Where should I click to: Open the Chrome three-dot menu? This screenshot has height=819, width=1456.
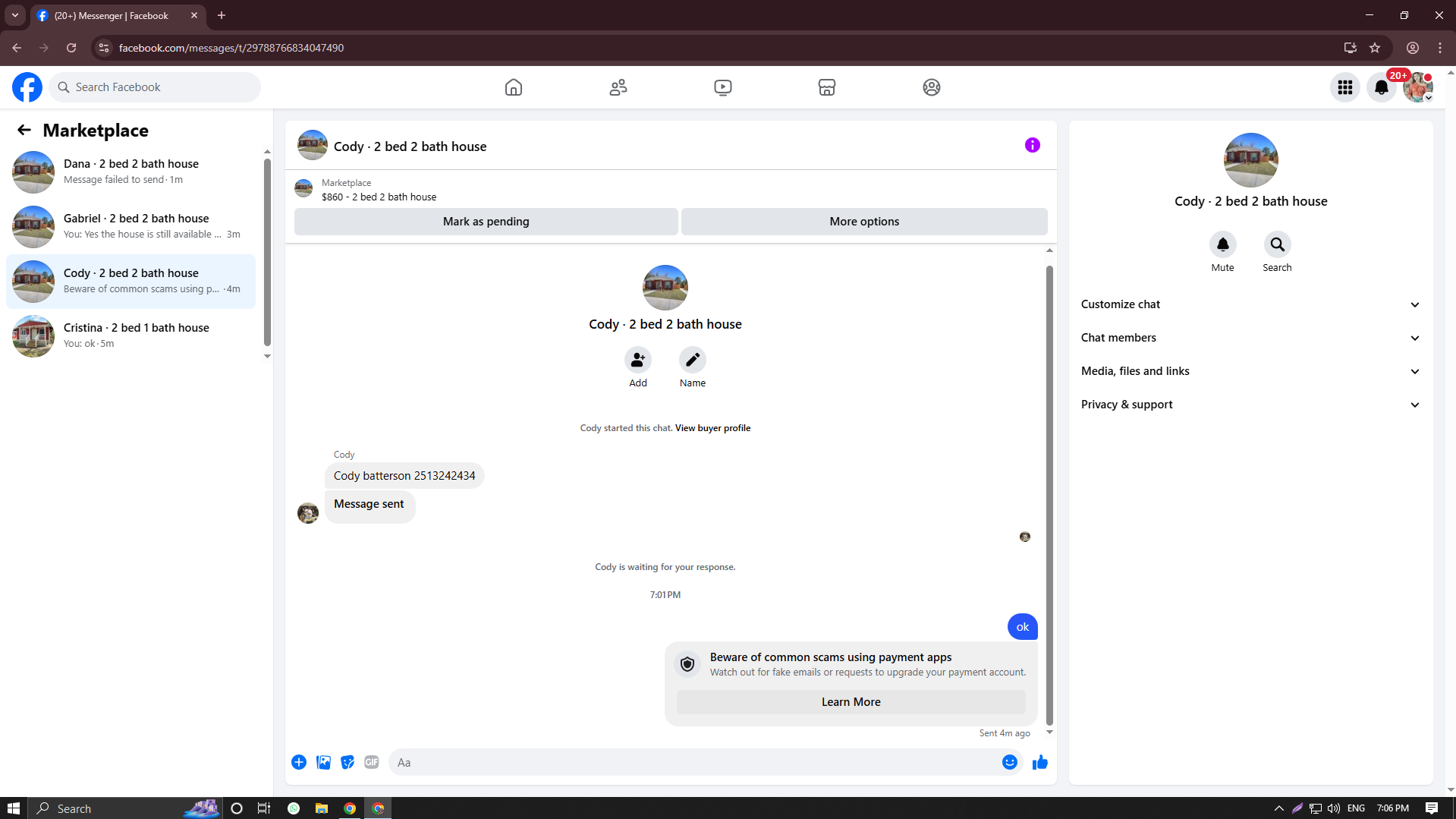pyautogui.click(x=1440, y=48)
